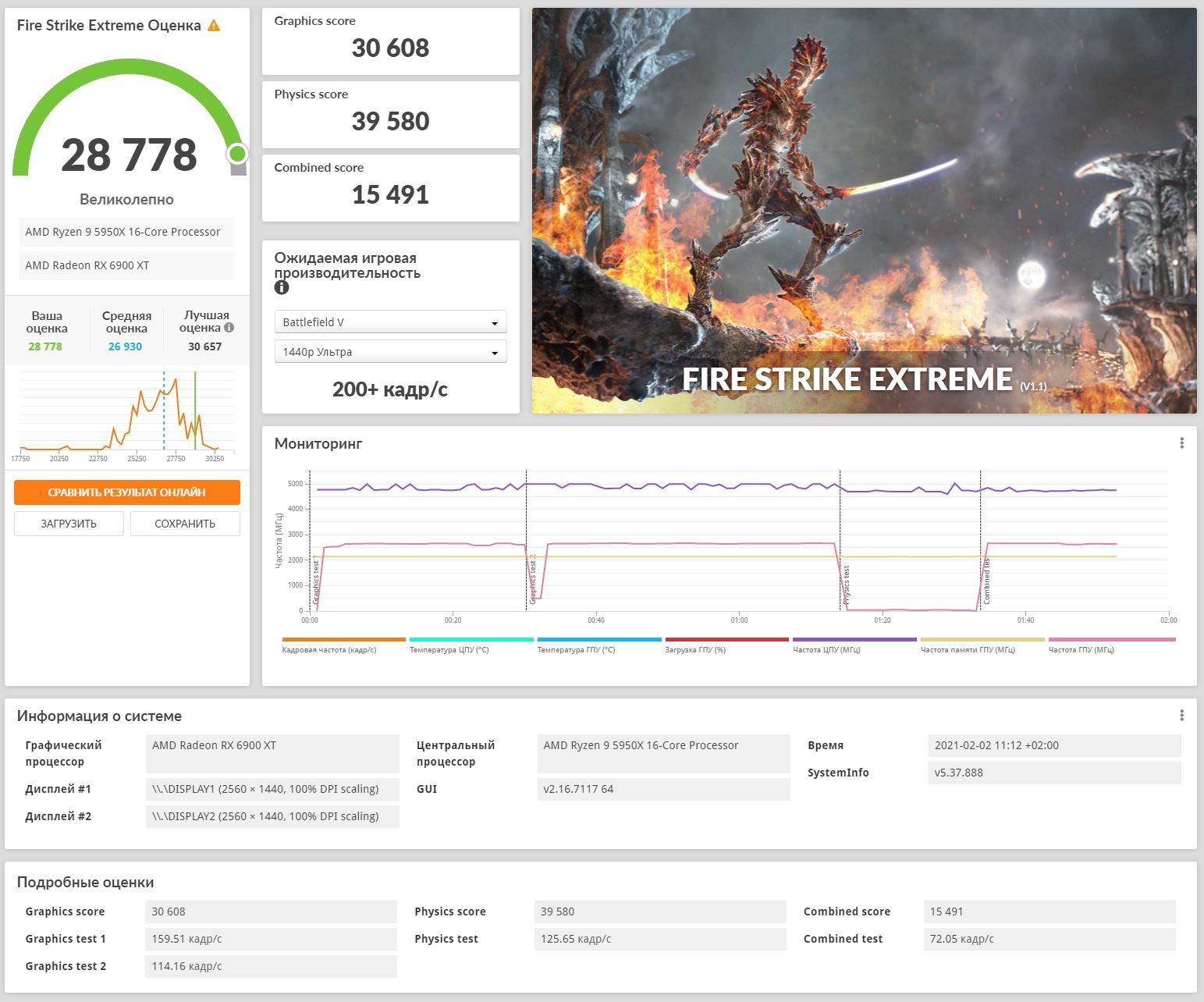Toggle the Частота памяти ГПУ (МГц) legend series
This screenshot has height=1002, width=1204.
[x=982, y=646]
